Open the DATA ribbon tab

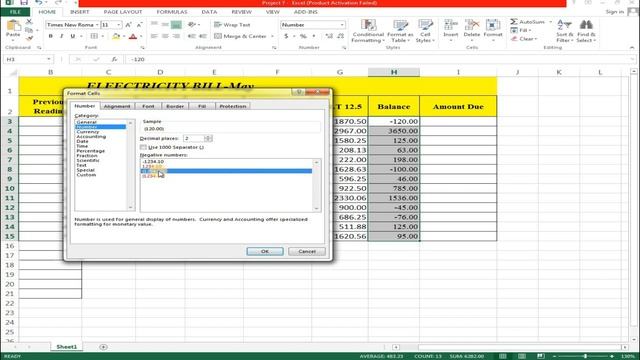point(209,12)
